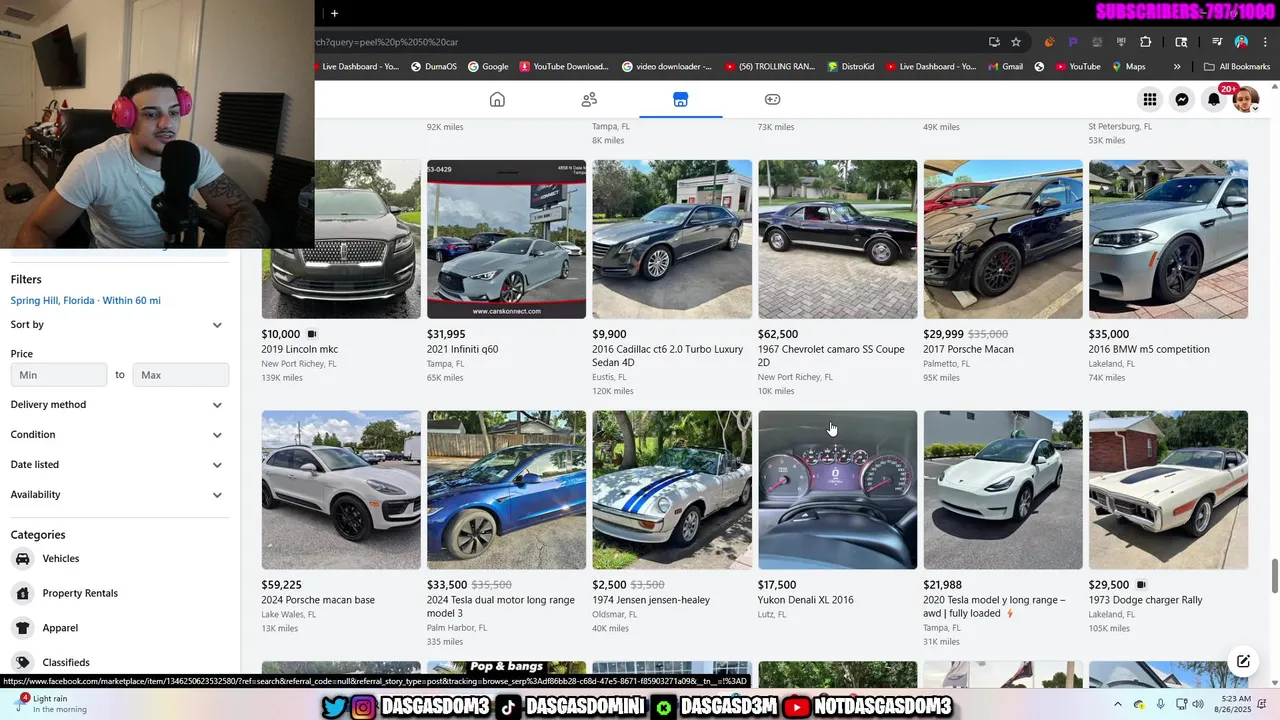Click the page vertical scrollbar thumb

tap(1274, 576)
